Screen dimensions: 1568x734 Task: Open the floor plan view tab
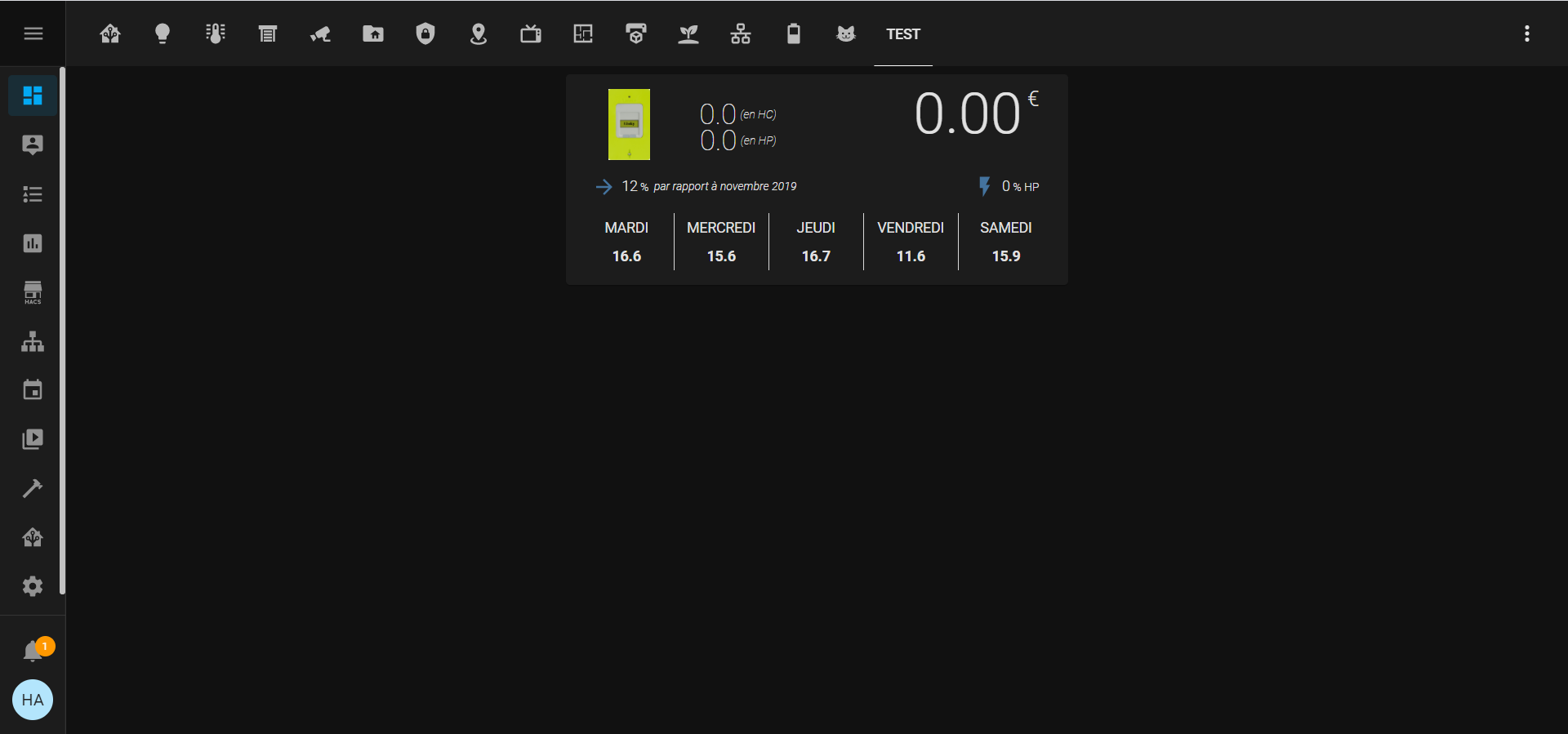(583, 33)
